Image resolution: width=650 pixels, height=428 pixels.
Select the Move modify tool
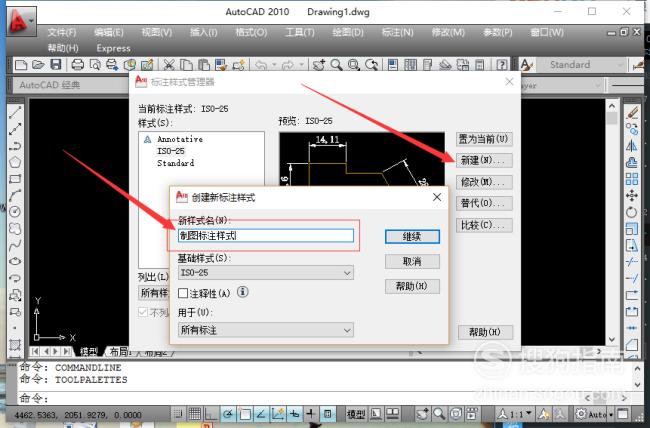(x=632, y=195)
